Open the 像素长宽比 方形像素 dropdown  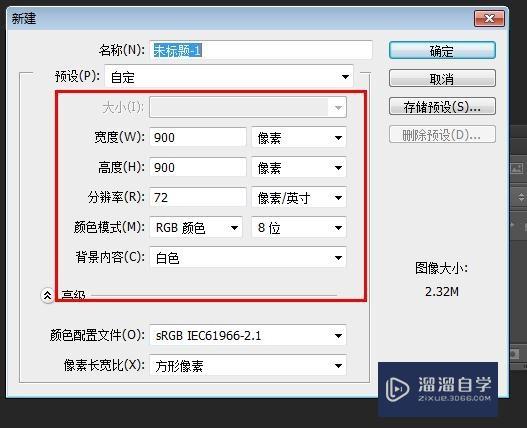click(x=248, y=365)
